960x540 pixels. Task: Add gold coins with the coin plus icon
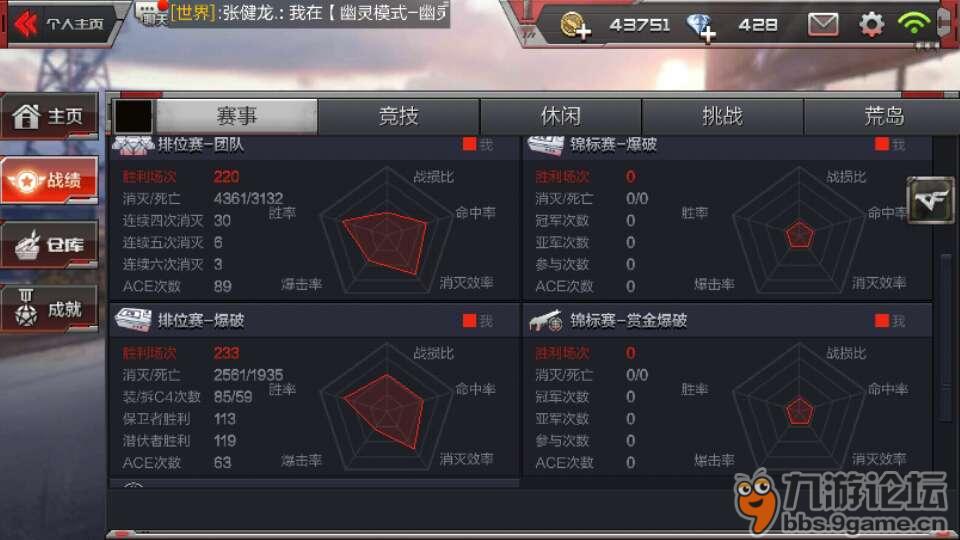576,25
